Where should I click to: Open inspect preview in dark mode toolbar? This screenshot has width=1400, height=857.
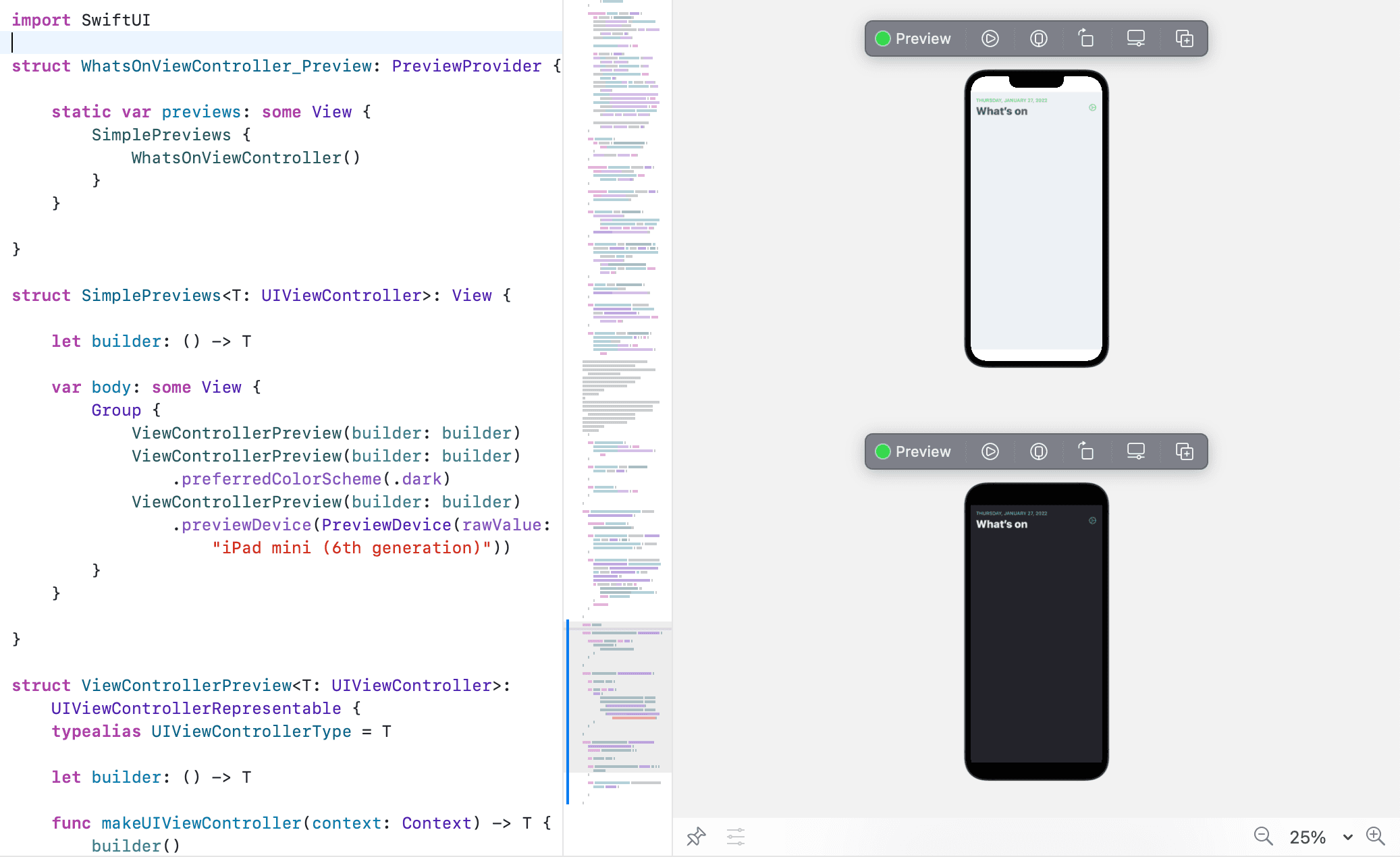click(1038, 451)
